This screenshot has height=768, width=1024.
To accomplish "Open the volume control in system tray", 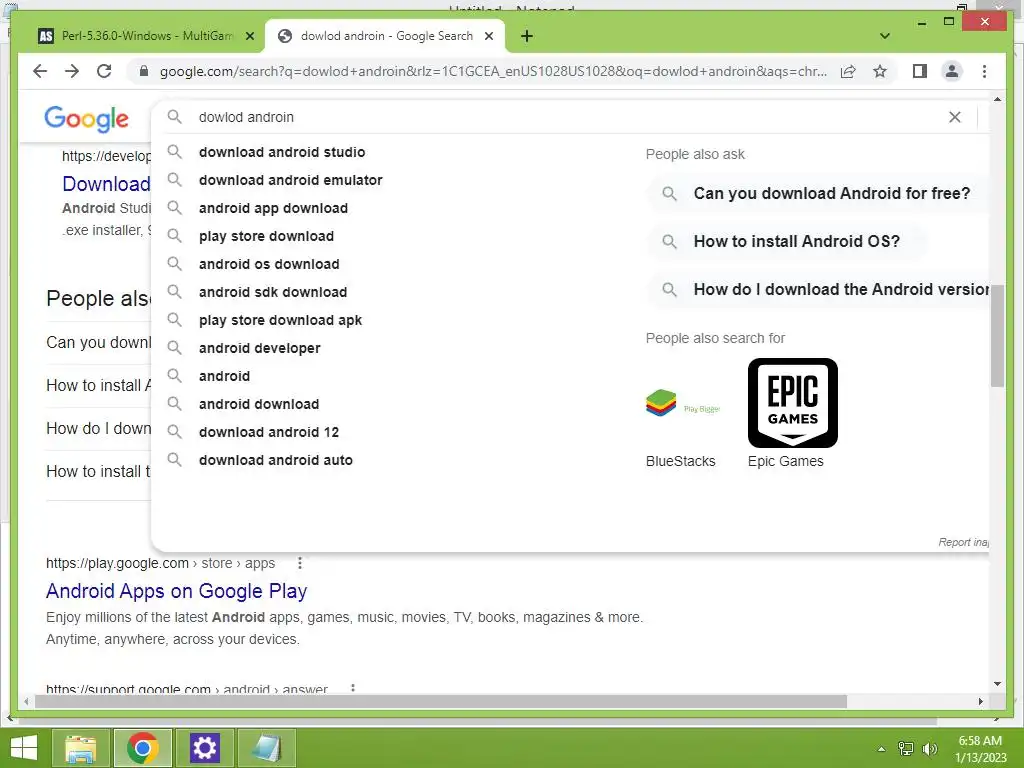I will [x=929, y=748].
